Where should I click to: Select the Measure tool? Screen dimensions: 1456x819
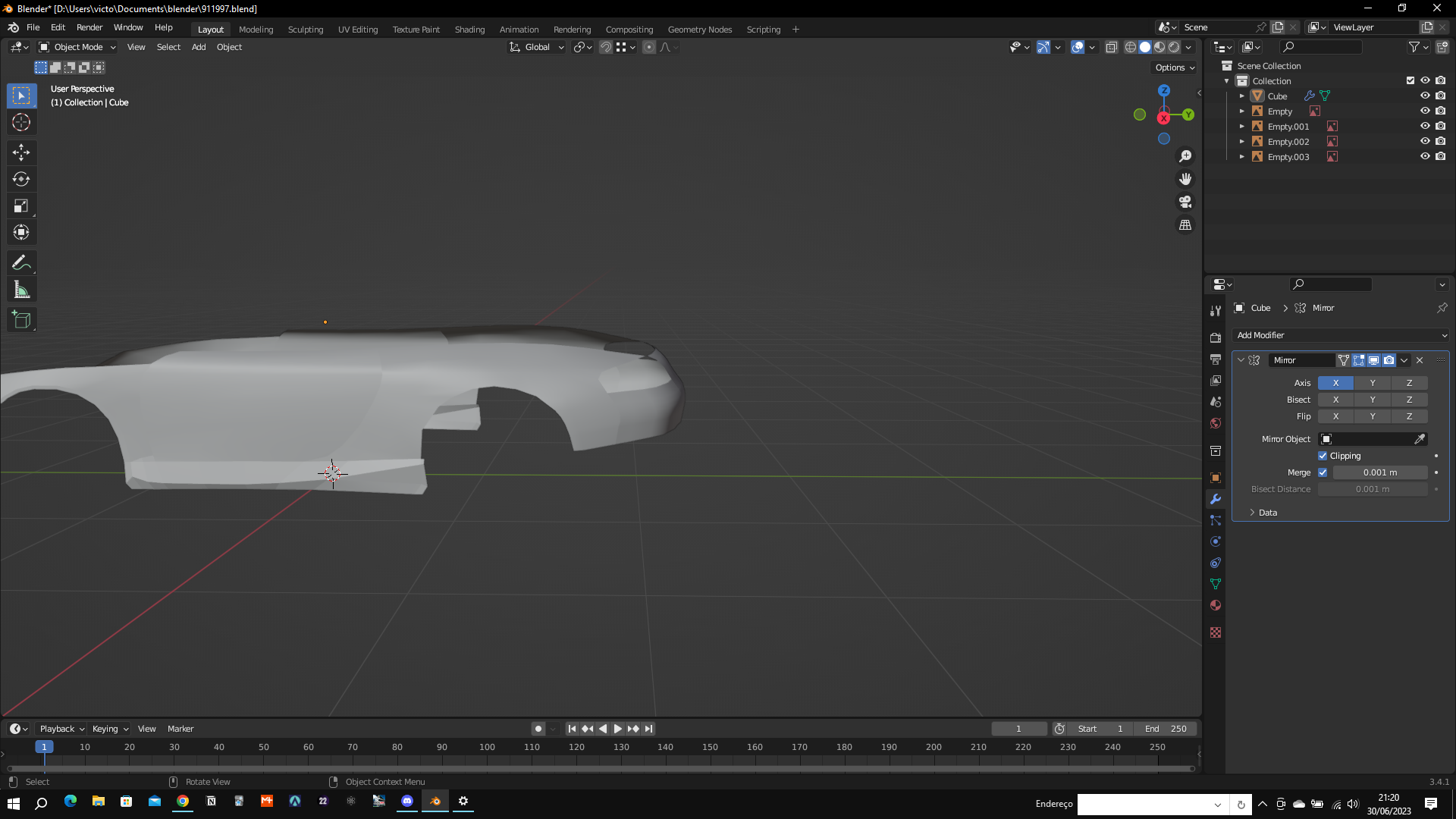point(21,290)
